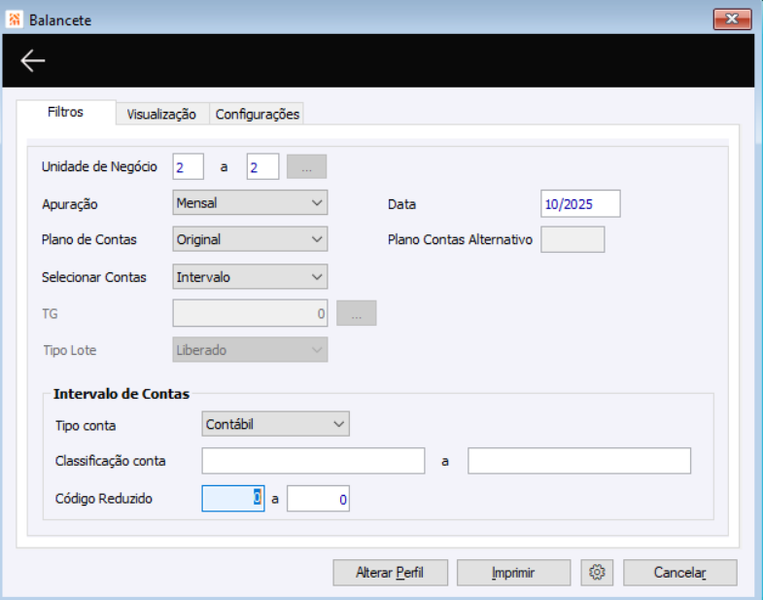763x600 pixels.
Task: Switch to the Filtros tab
Action: (x=66, y=112)
